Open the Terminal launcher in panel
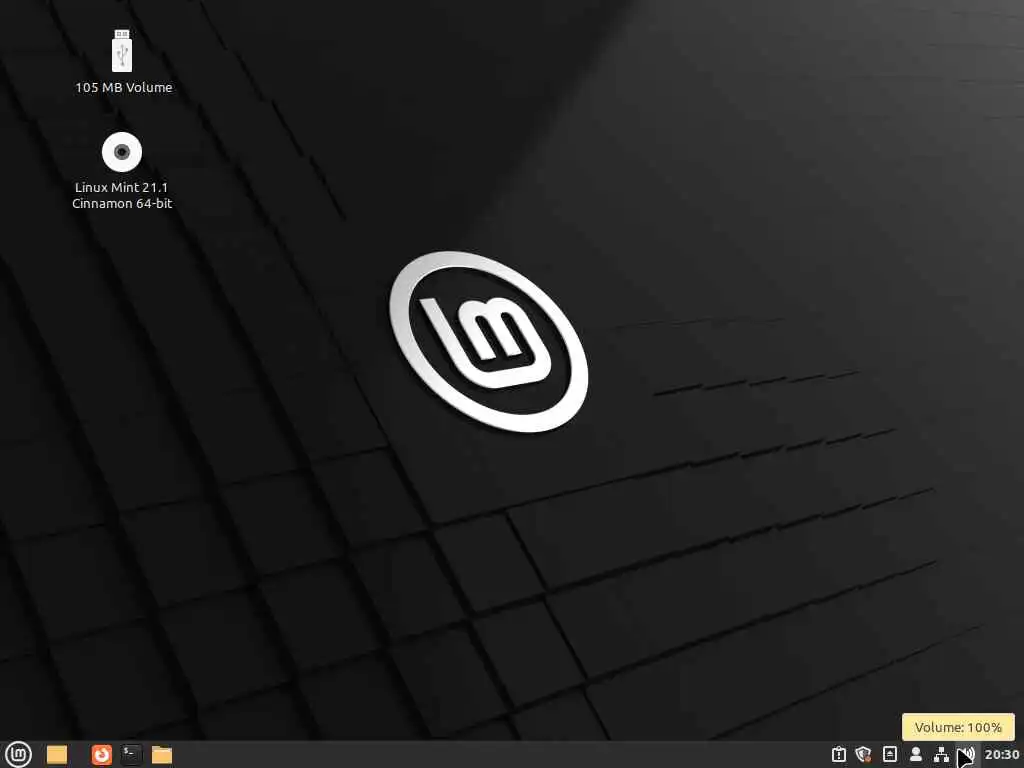1024x768 pixels. (x=131, y=755)
